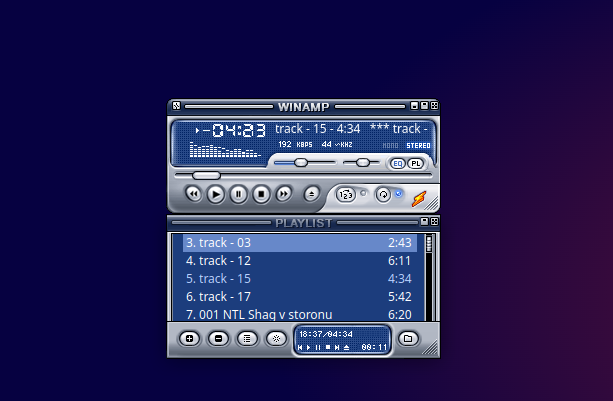Click the volume slider handle
The image size is (613, 401).
point(300,162)
